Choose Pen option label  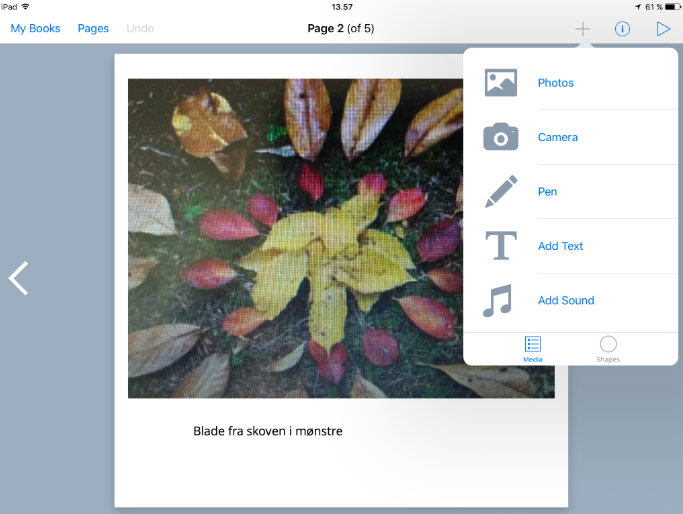547,192
